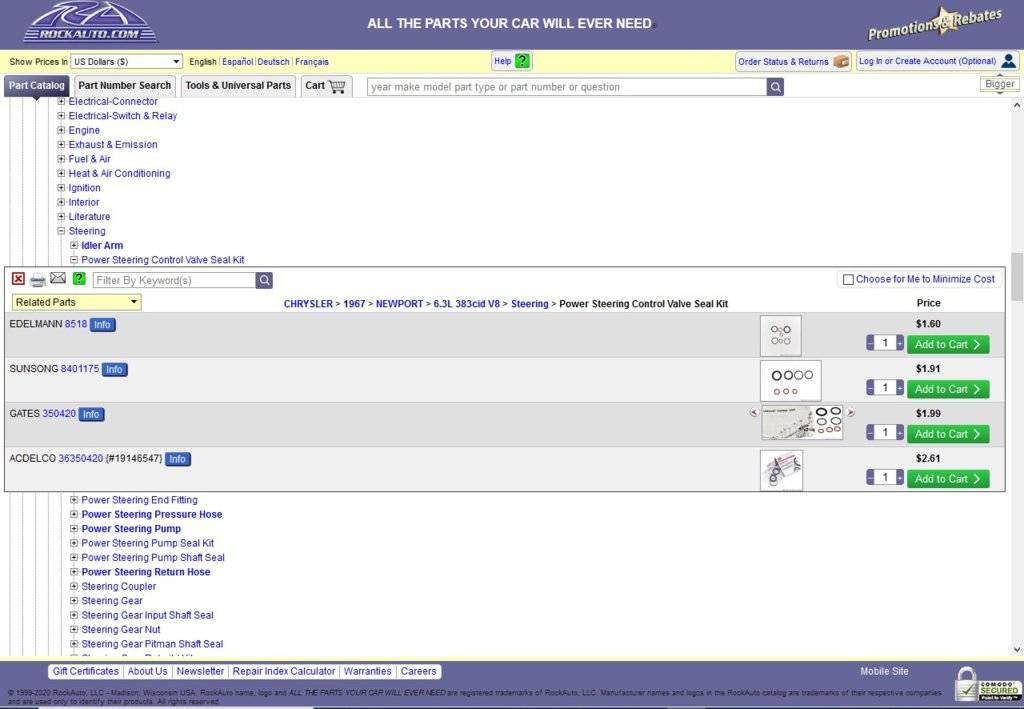The height and width of the screenshot is (709, 1024).
Task: Click the red X close listing icon
Action: click(x=18, y=280)
